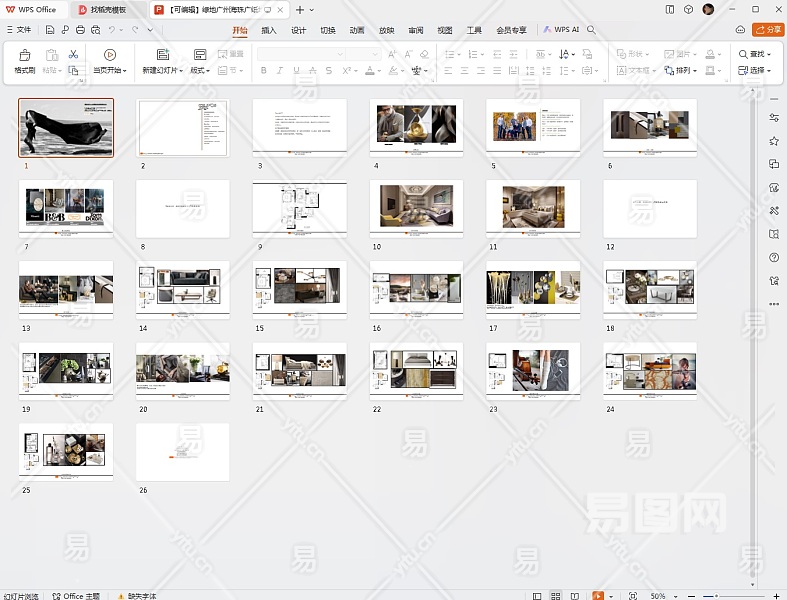Open the Insert (插入) ribbon tab

click(x=268, y=30)
